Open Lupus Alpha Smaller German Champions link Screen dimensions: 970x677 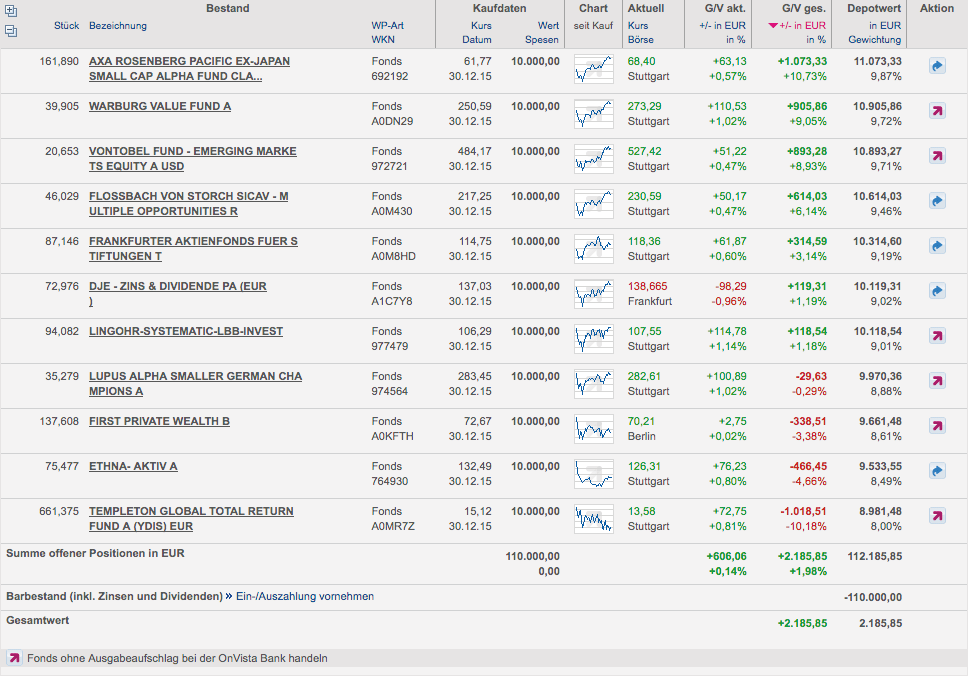[x=195, y=384]
